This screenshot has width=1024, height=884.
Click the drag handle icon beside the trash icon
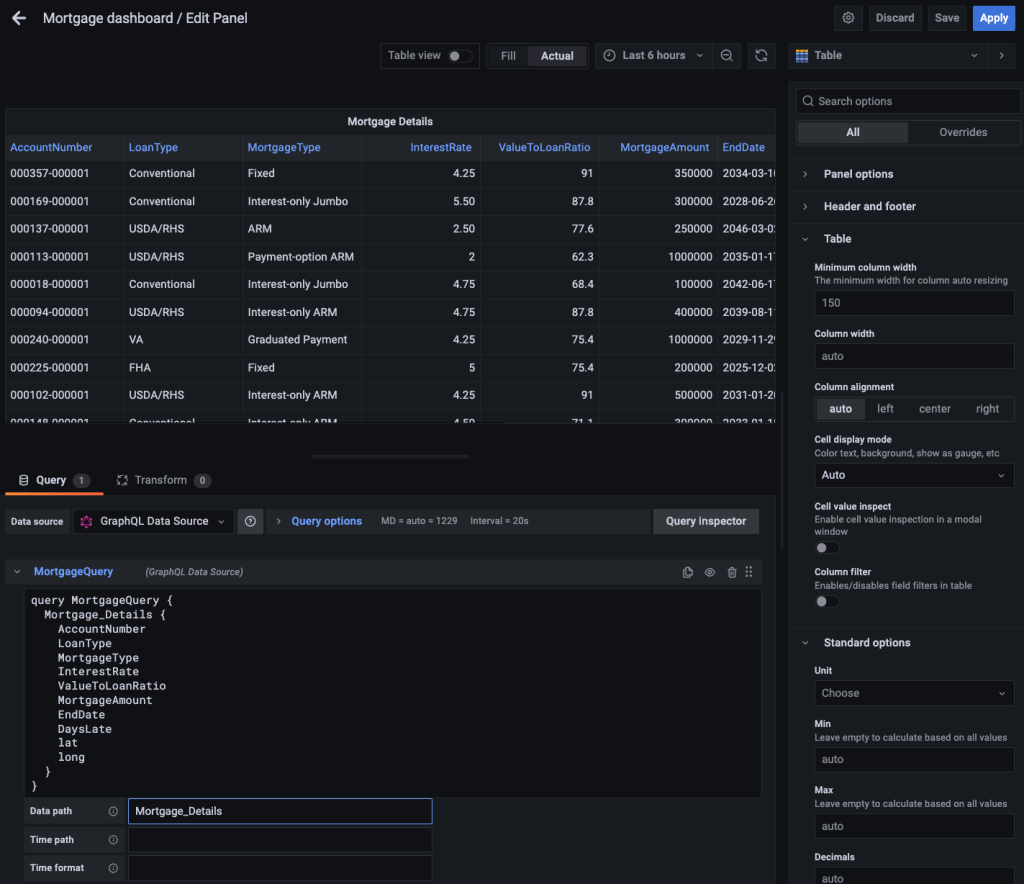748,571
